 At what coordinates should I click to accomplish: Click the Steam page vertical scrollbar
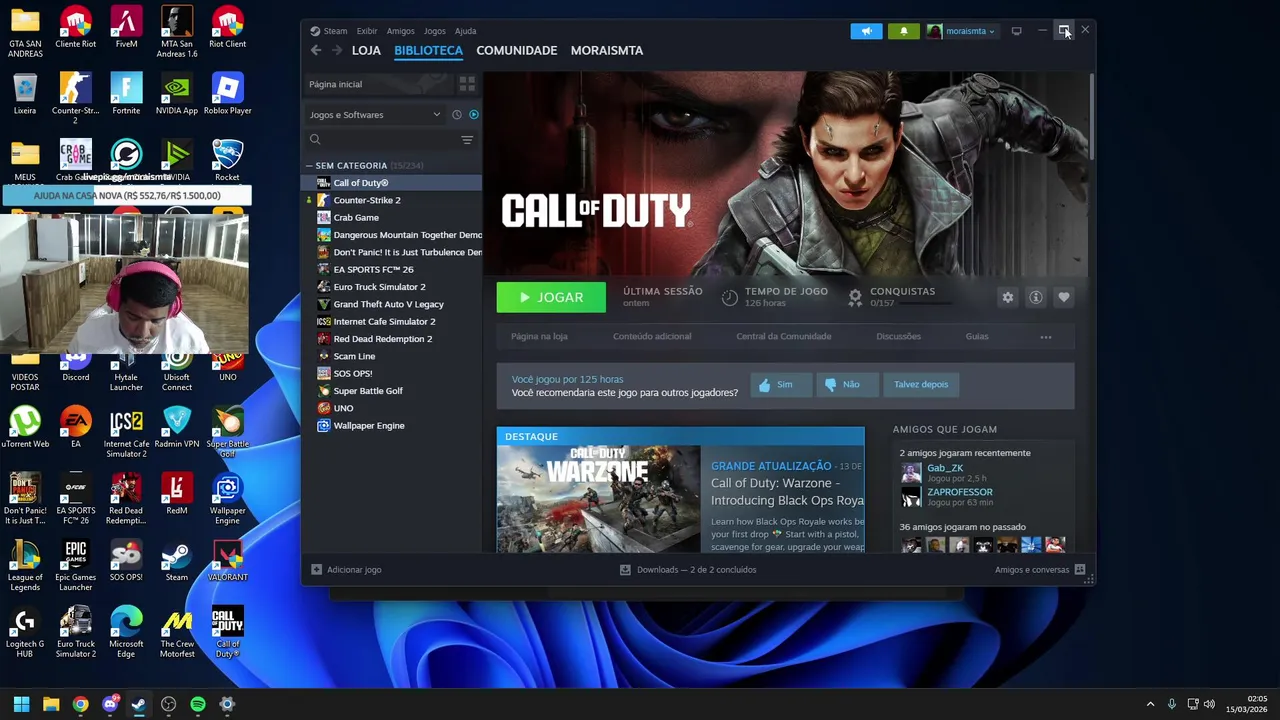(1090, 115)
